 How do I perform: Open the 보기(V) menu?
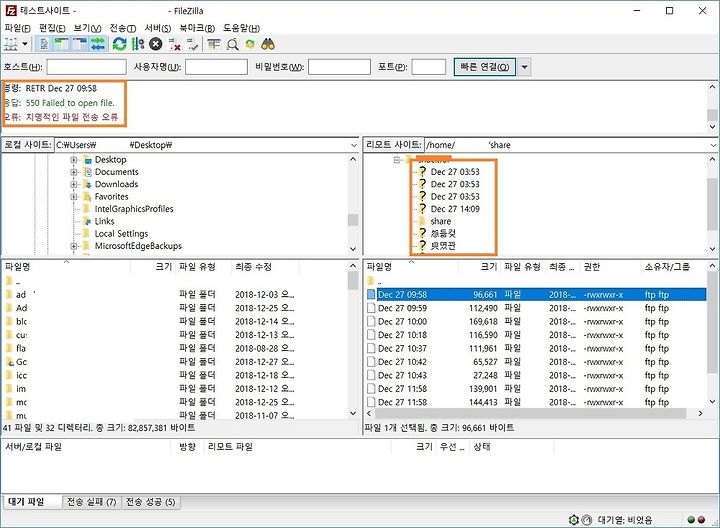click(x=87, y=28)
